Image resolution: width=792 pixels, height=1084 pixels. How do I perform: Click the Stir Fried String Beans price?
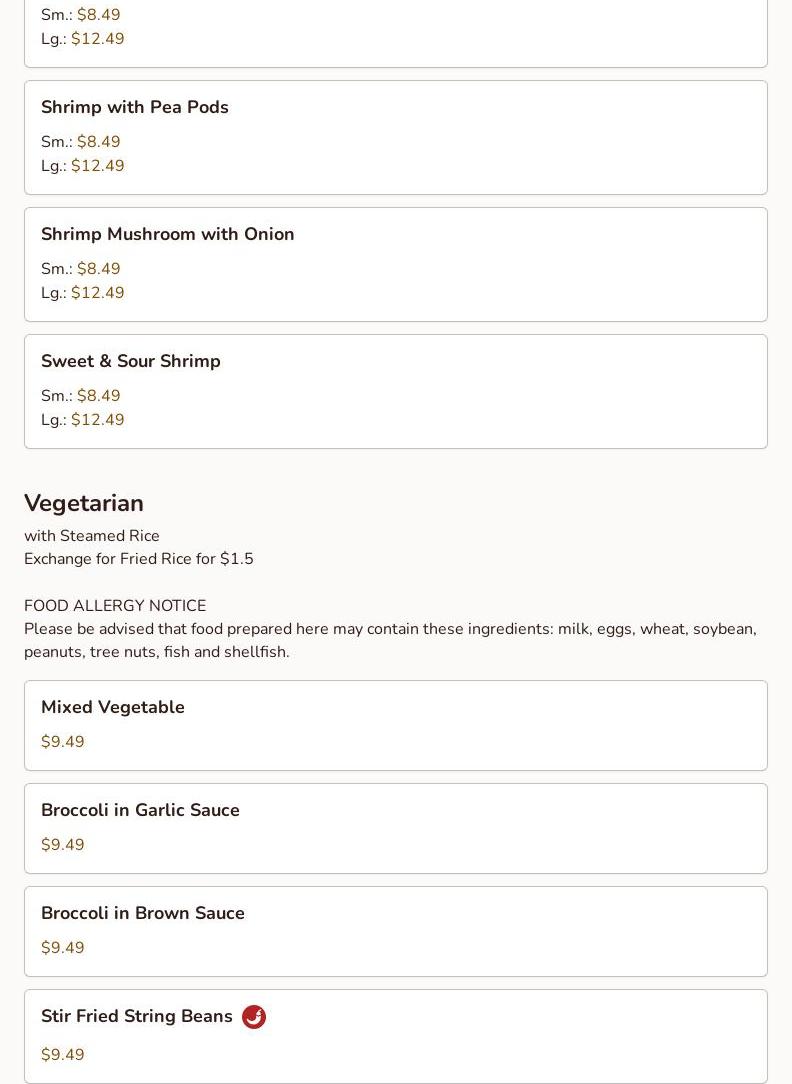pos(63,1055)
